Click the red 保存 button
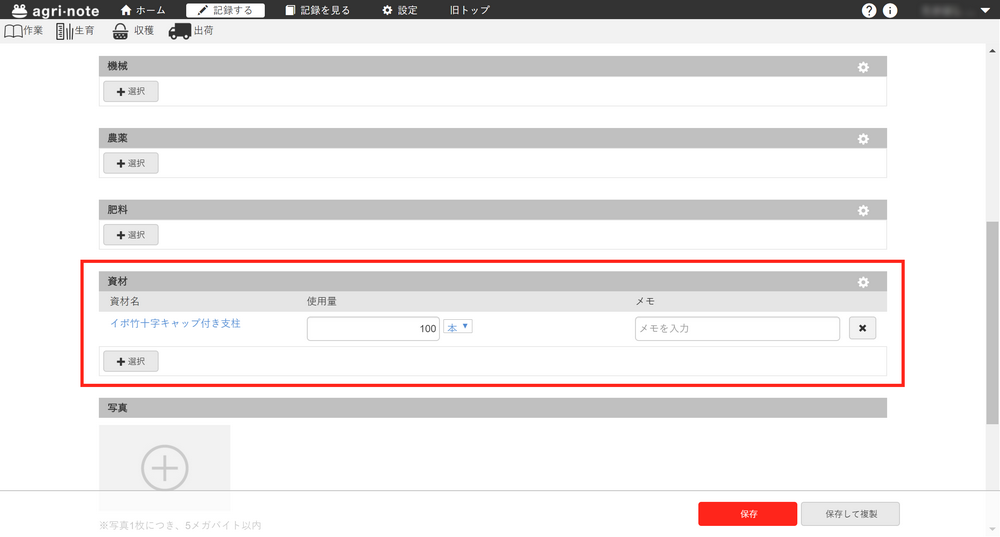Viewport: 1000px width, 537px height. point(747,513)
